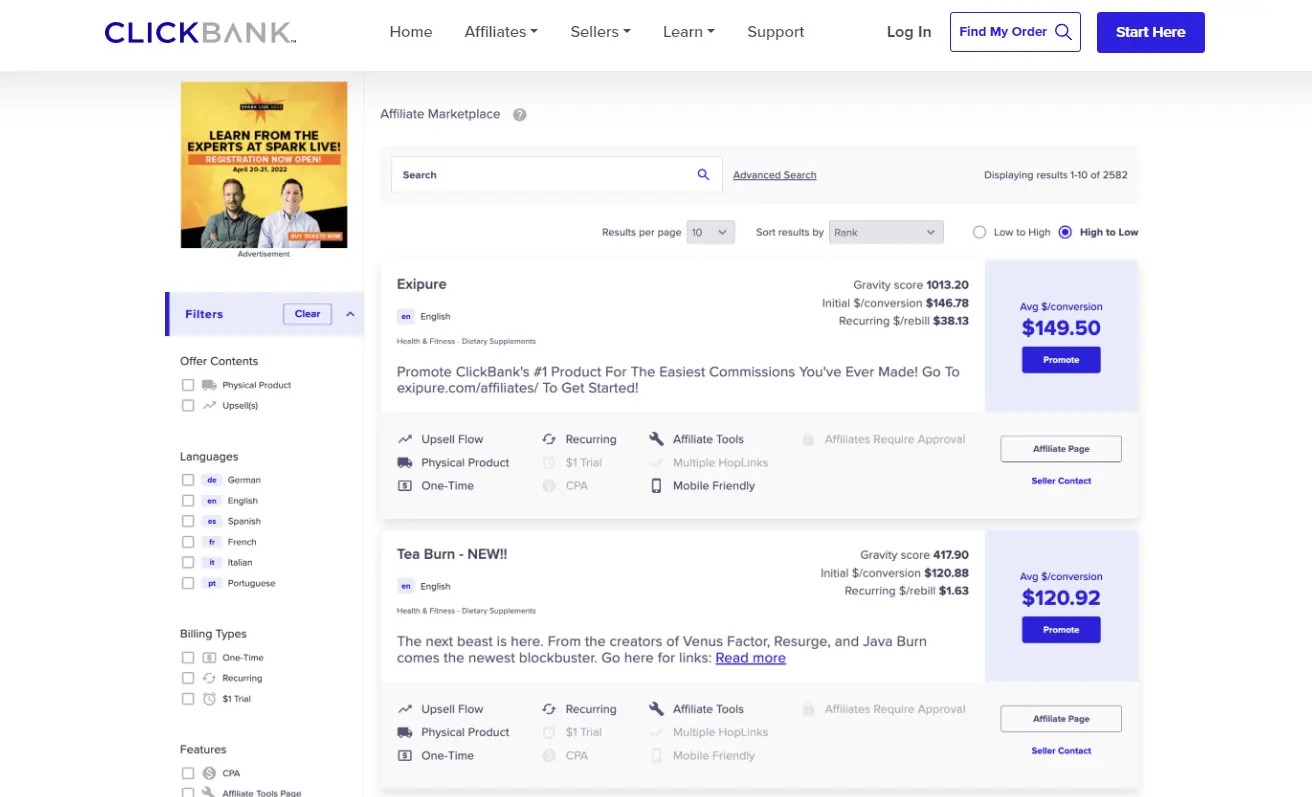Click the Multiple HopLinks icon in Exipure card
The image size is (1312, 797).
tap(656, 462)
